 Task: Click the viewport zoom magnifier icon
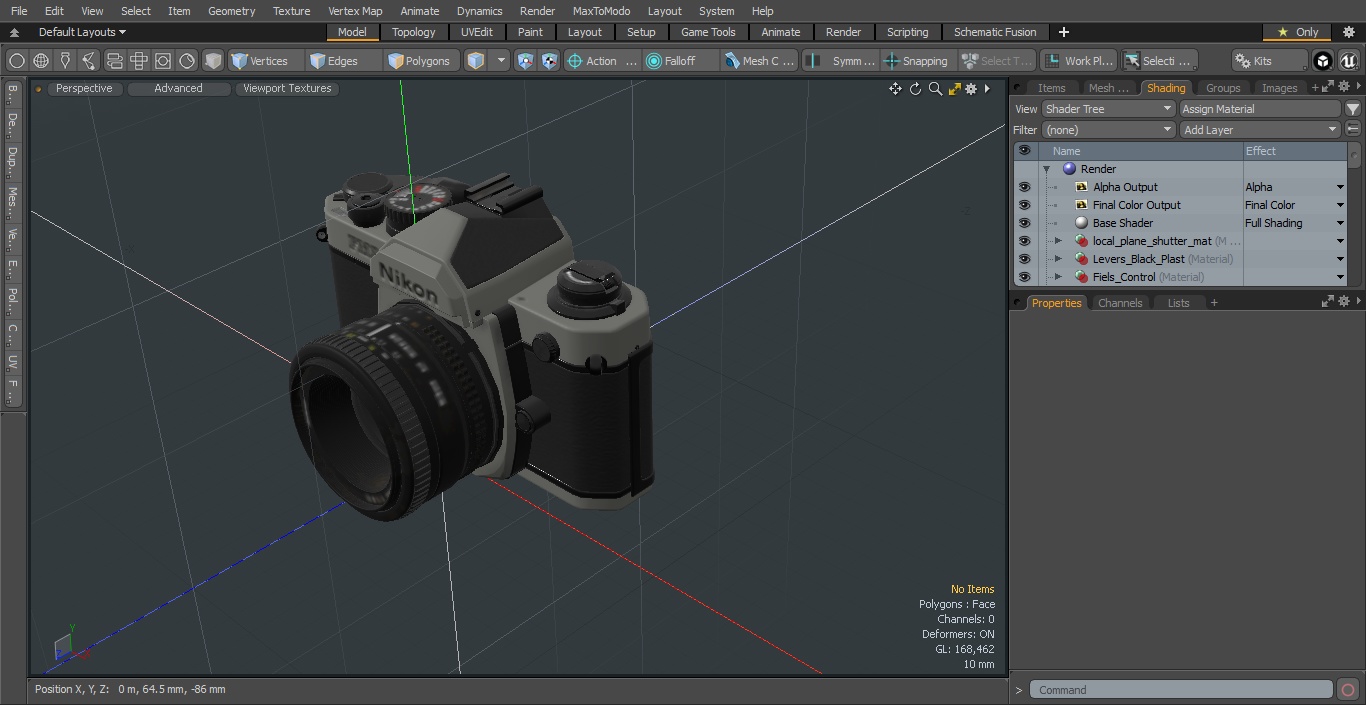(935, 89)
